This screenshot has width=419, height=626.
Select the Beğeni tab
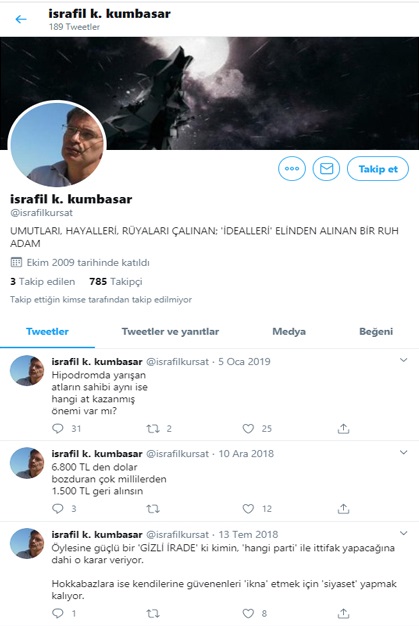[376, 332]
